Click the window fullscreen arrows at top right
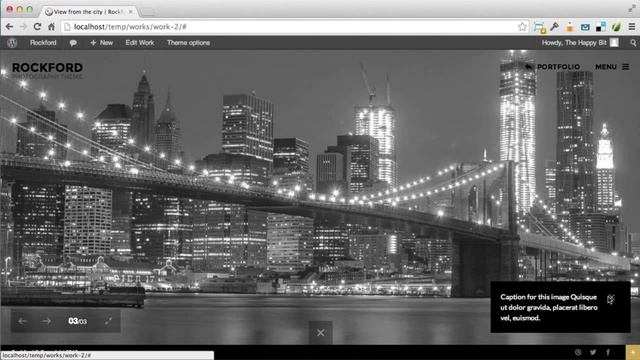Viewport: 640px width, 360px height. pos(631,9)
